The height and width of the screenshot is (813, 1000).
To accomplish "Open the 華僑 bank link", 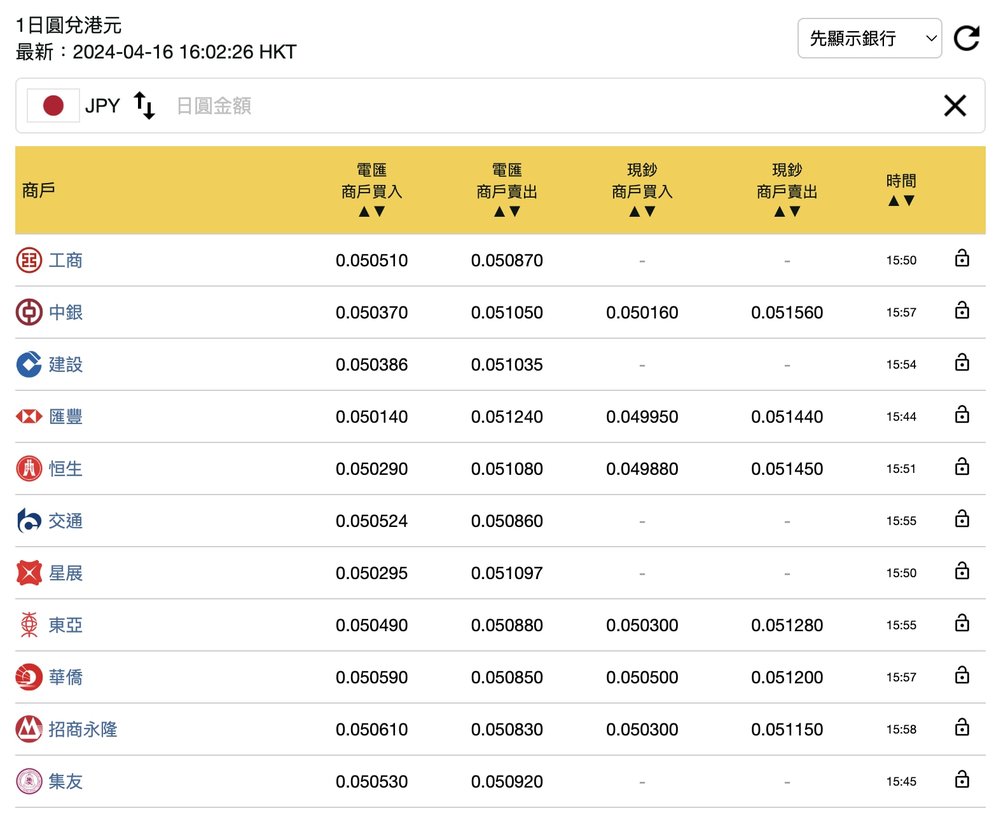I will tap(66, 678).
